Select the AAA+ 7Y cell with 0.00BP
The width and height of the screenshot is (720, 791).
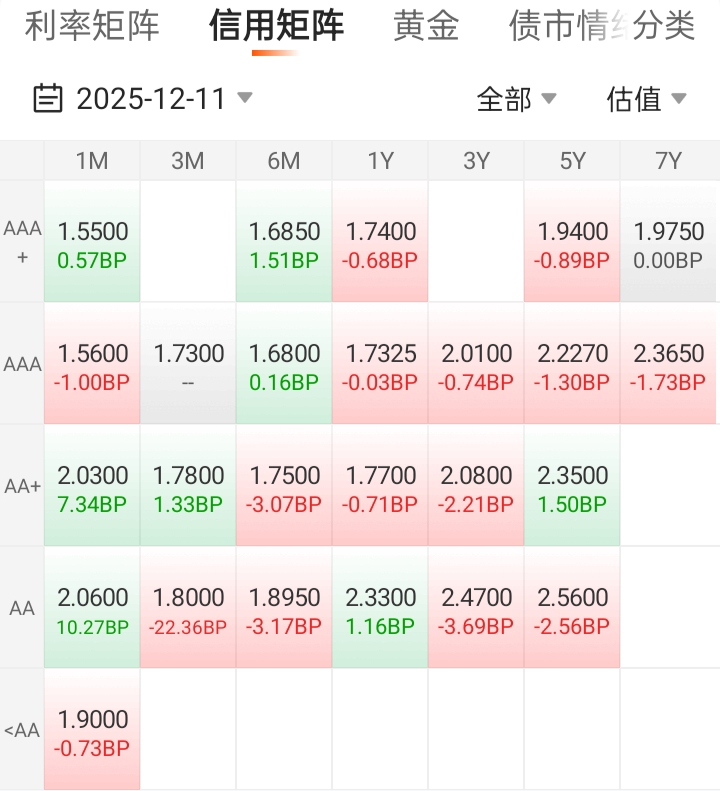(x=668, y=242)
